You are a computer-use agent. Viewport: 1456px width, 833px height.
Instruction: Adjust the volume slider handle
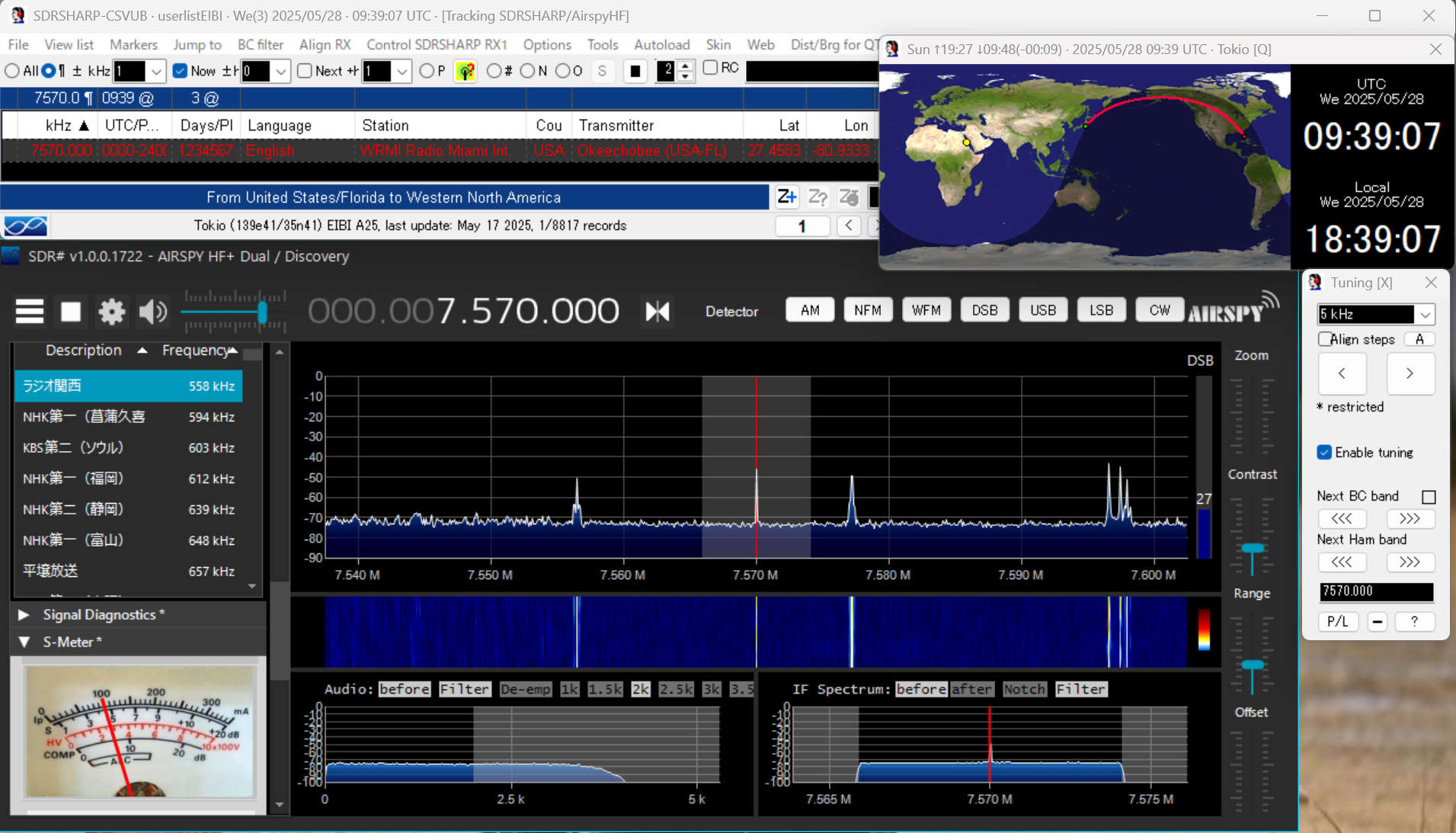tap(262, 312)
